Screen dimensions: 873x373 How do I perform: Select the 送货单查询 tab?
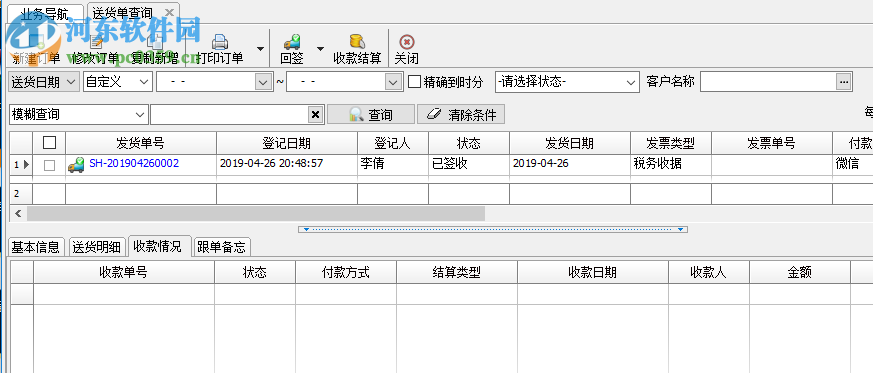[122, 13]
